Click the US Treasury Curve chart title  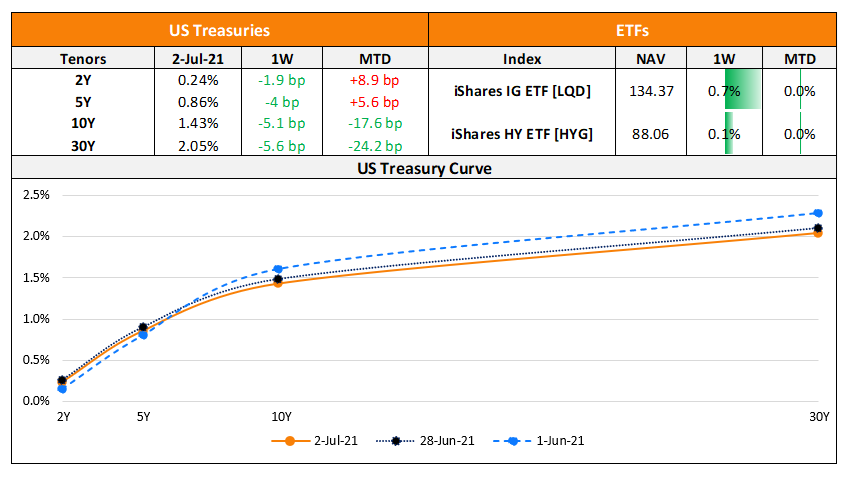tap(424, 168)
